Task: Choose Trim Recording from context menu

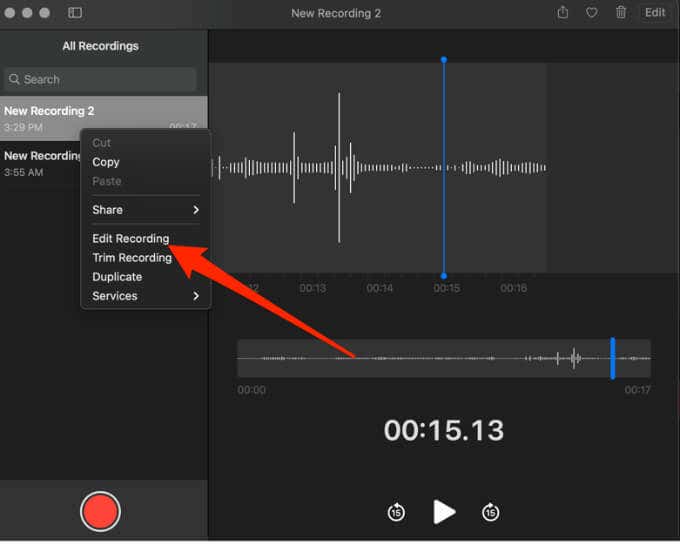Action: click(x=132, y=258)
